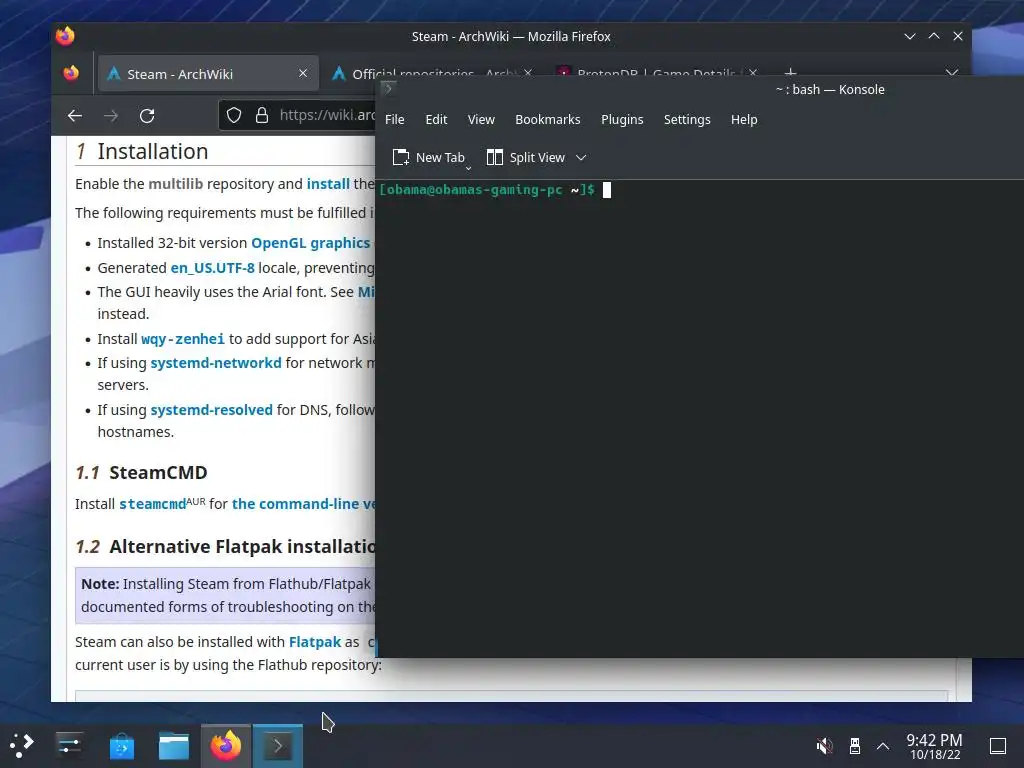Image resolution: width=1024 pixels, height=768 pixels.
Task: Open systemd-resolved link
Action: tap(212, 410)
